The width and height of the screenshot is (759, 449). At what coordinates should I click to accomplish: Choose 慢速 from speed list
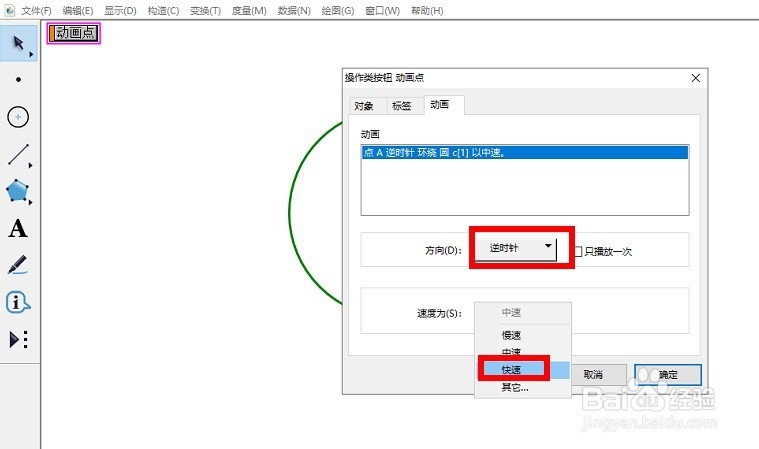click(511, 335)
